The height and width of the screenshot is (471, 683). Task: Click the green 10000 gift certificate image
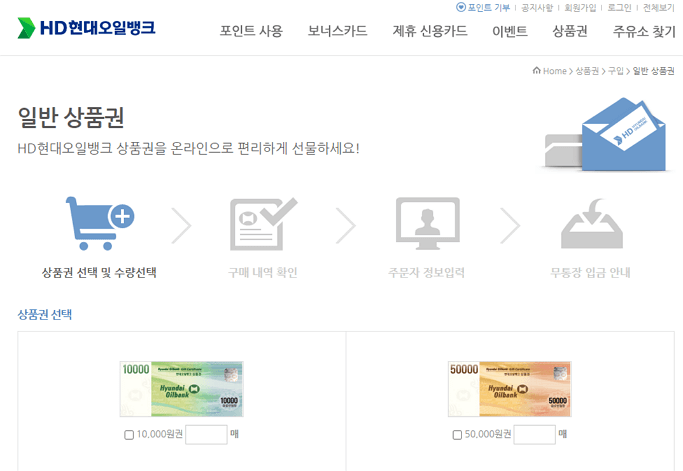tap(182, 389)
